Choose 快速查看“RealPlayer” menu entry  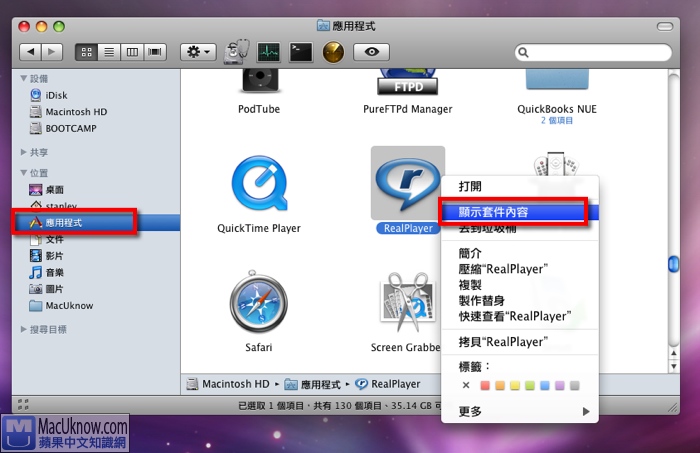point(520,316)
